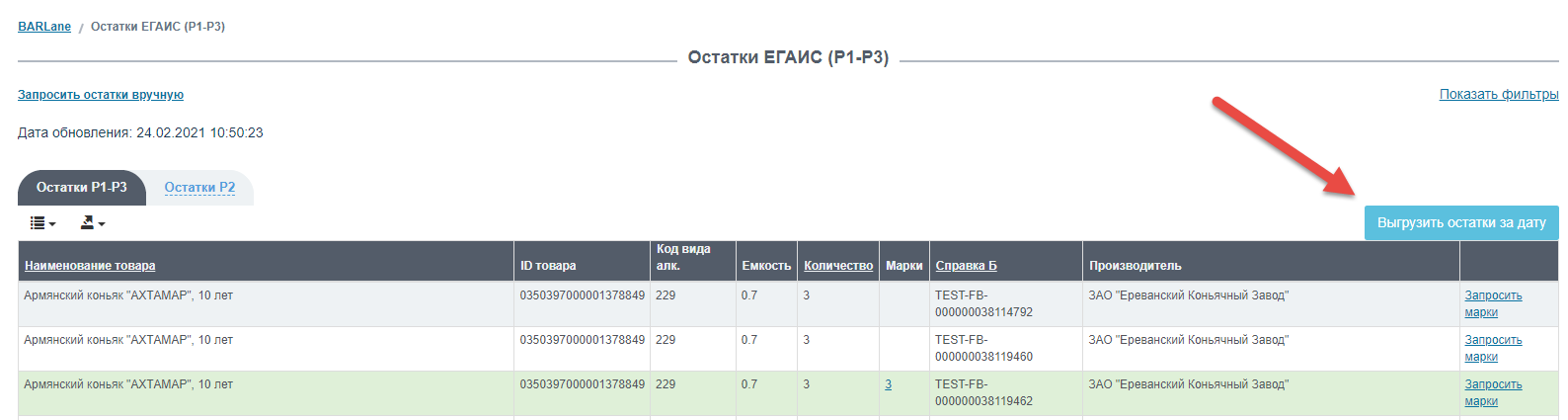Click Запросить остатки вручную link

click(x=101, y=95)
